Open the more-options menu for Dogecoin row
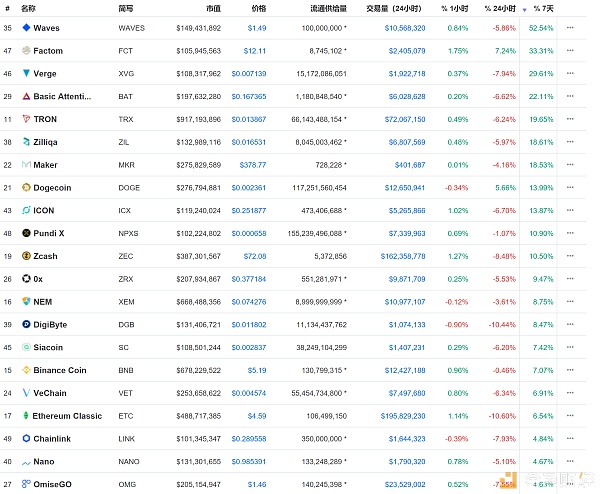600x494 pixels. coord(570,187)
